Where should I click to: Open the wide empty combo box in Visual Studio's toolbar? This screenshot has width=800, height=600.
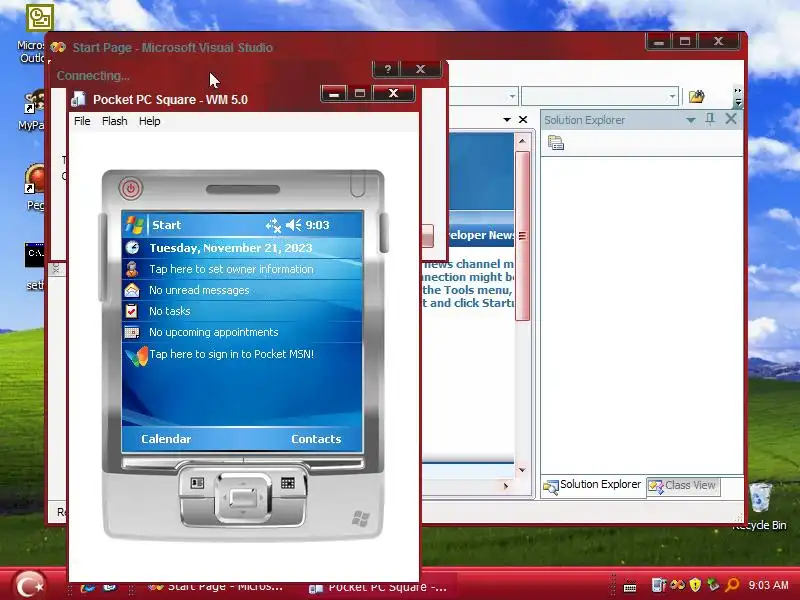pyautogui.click(x=600, y=96)
